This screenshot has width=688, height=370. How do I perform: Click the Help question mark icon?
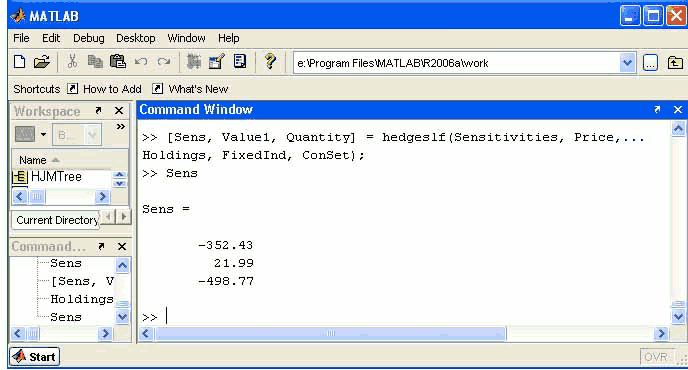click(270, 61)
